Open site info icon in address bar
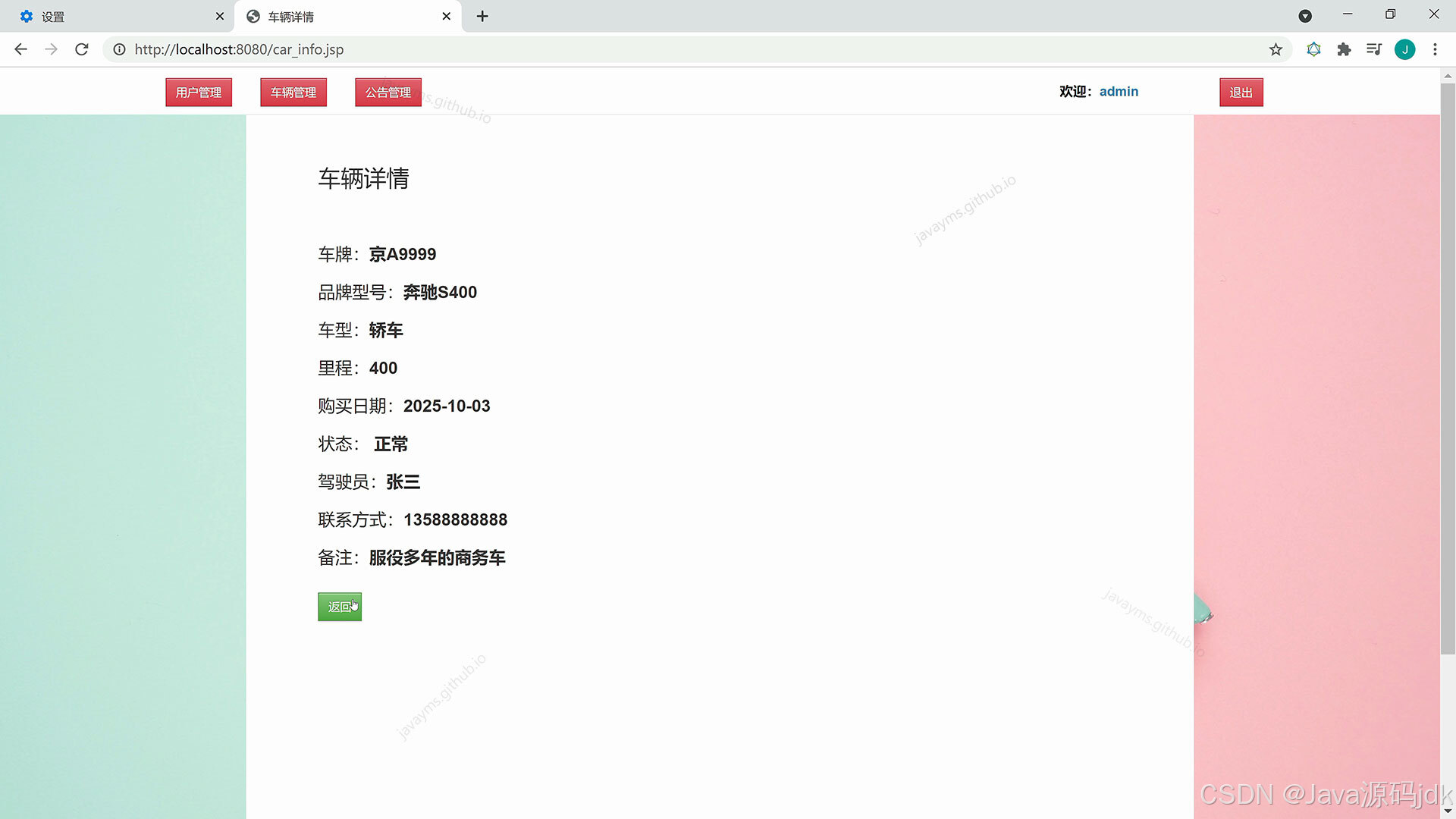Screen dimensions: 1456x819 119,49
